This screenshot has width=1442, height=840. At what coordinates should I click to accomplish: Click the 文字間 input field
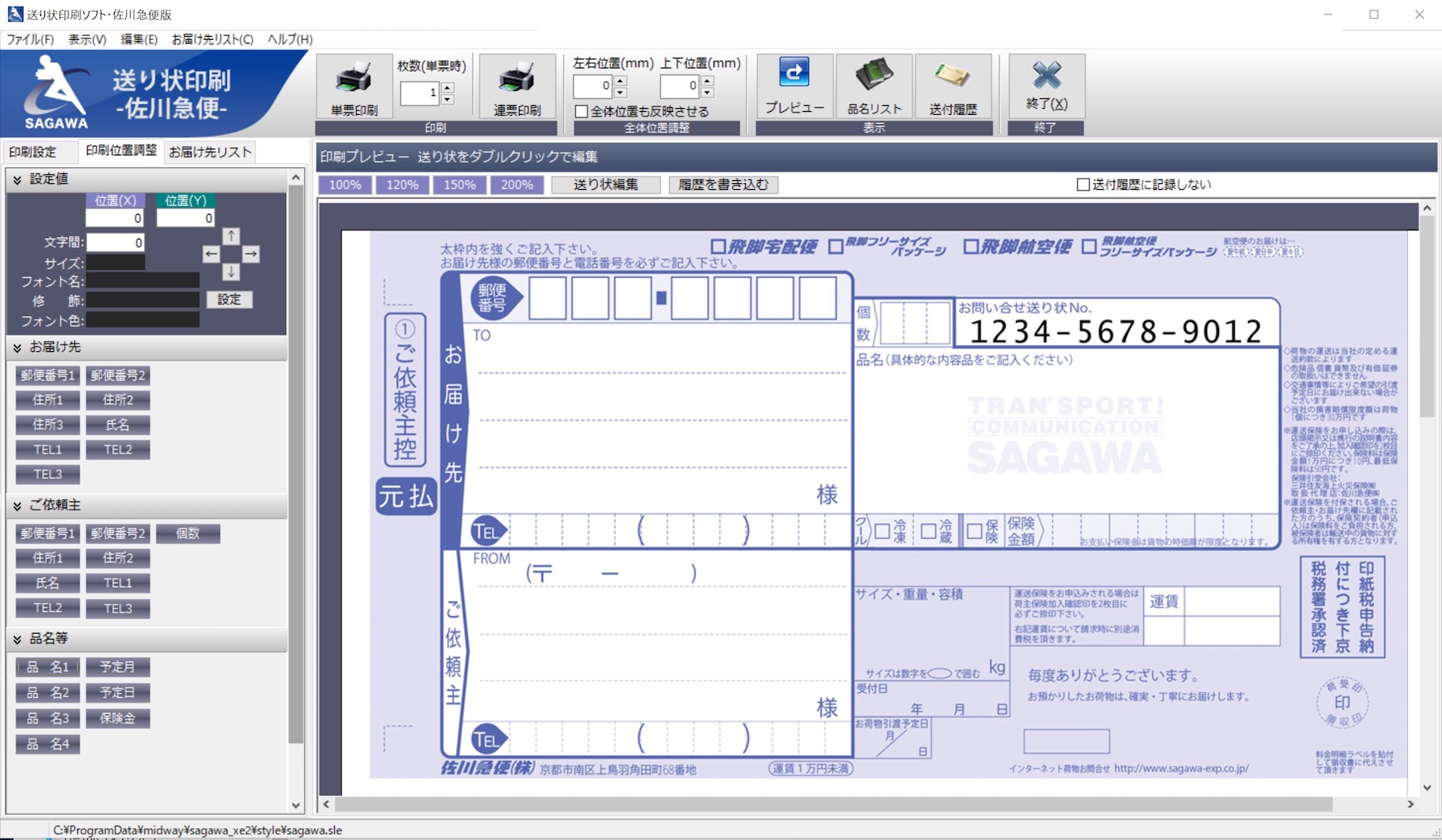(115, 242)
